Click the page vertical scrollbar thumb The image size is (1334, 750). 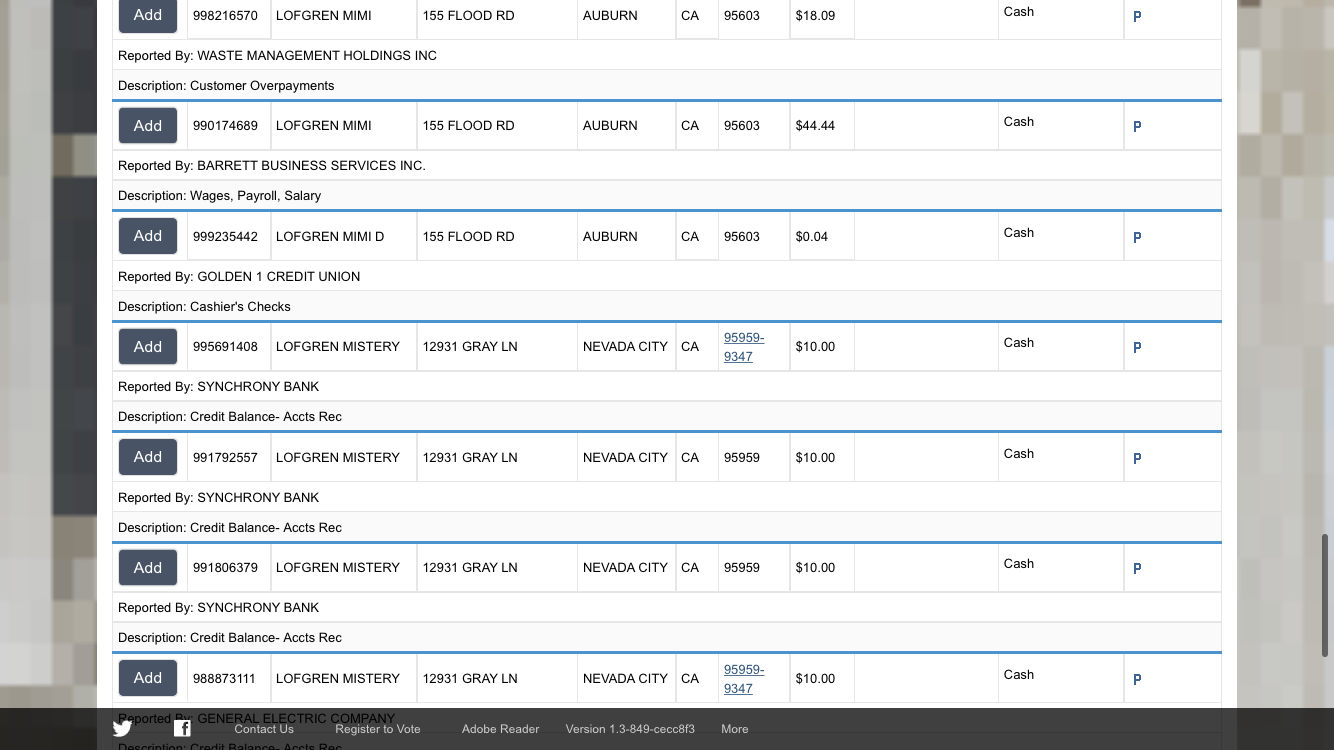coord(1326,595)
